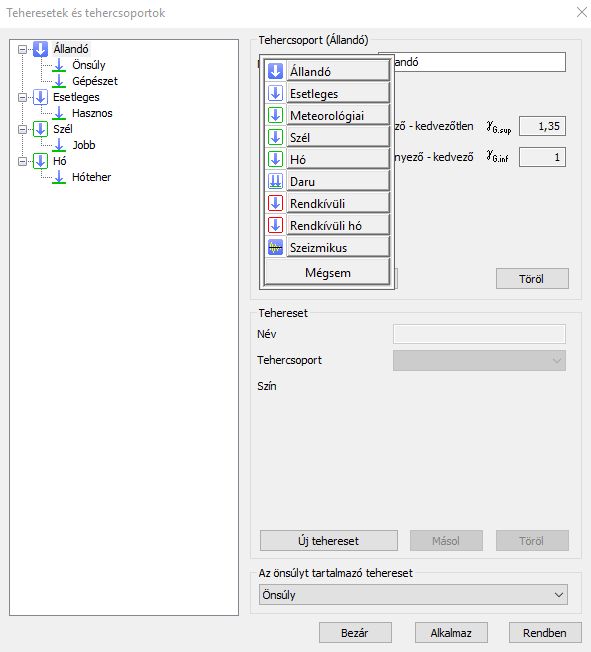591x652 pixels.
Task: Click the γG.sup field showing 1,35
Action: (542, 126)
